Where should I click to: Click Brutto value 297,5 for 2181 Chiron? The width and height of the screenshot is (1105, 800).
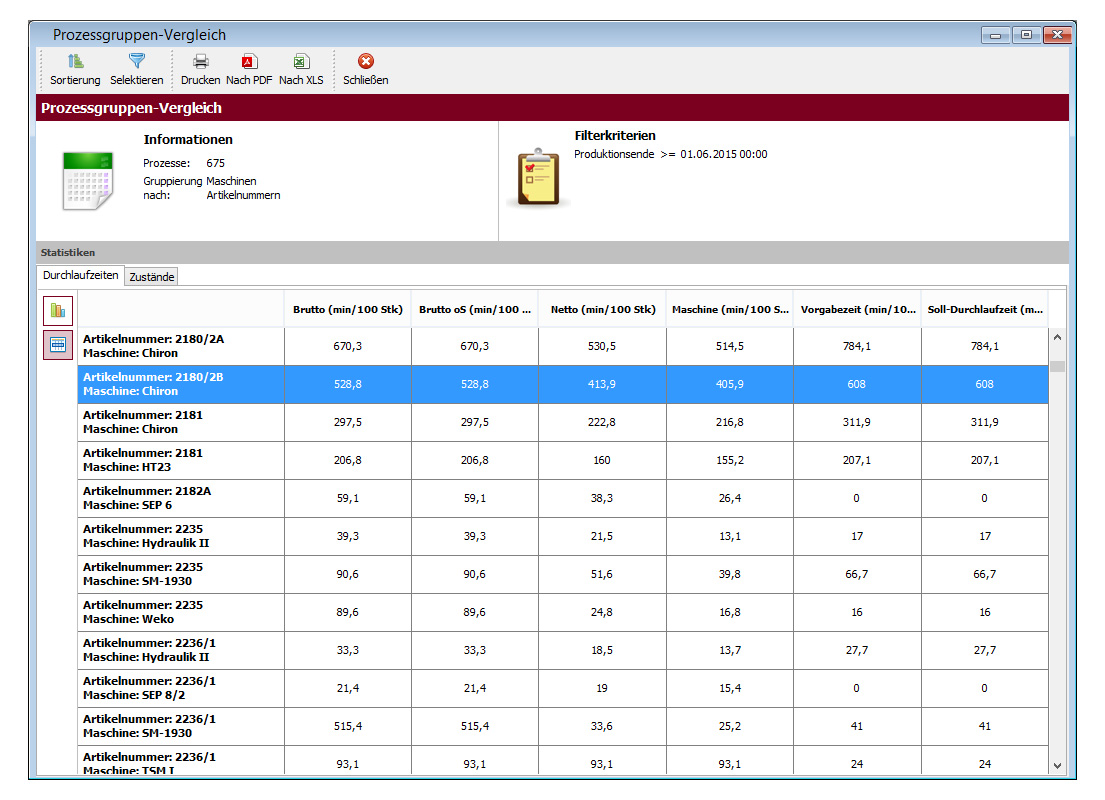pyautogui.click(x=347, y=422)
